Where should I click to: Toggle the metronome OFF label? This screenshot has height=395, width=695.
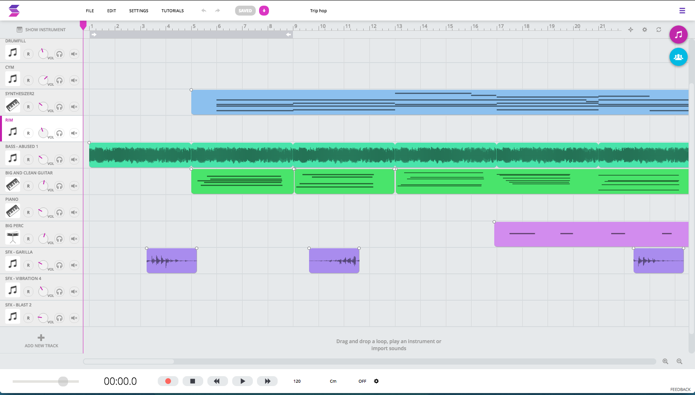362,381
